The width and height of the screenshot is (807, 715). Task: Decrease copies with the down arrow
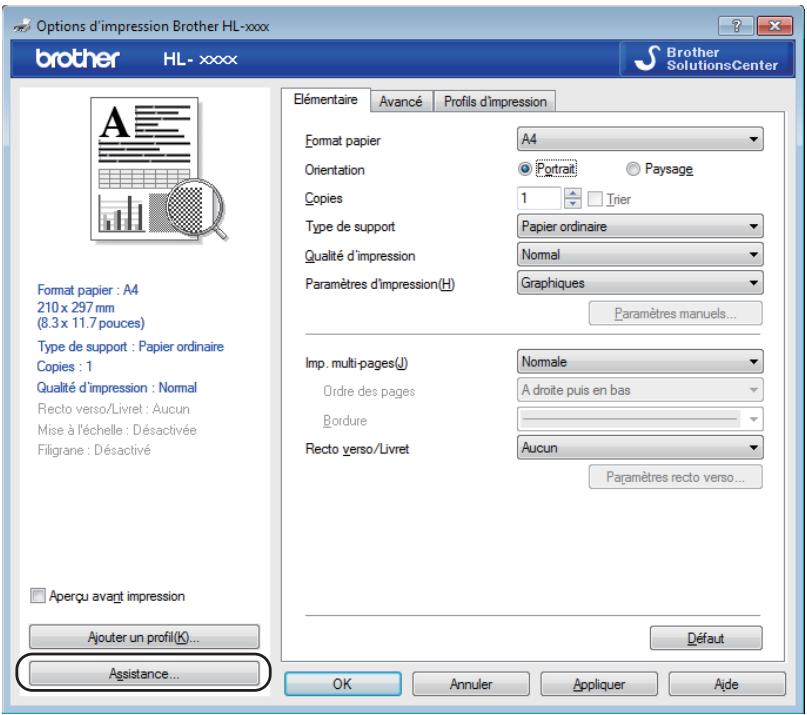pos(572,204)
